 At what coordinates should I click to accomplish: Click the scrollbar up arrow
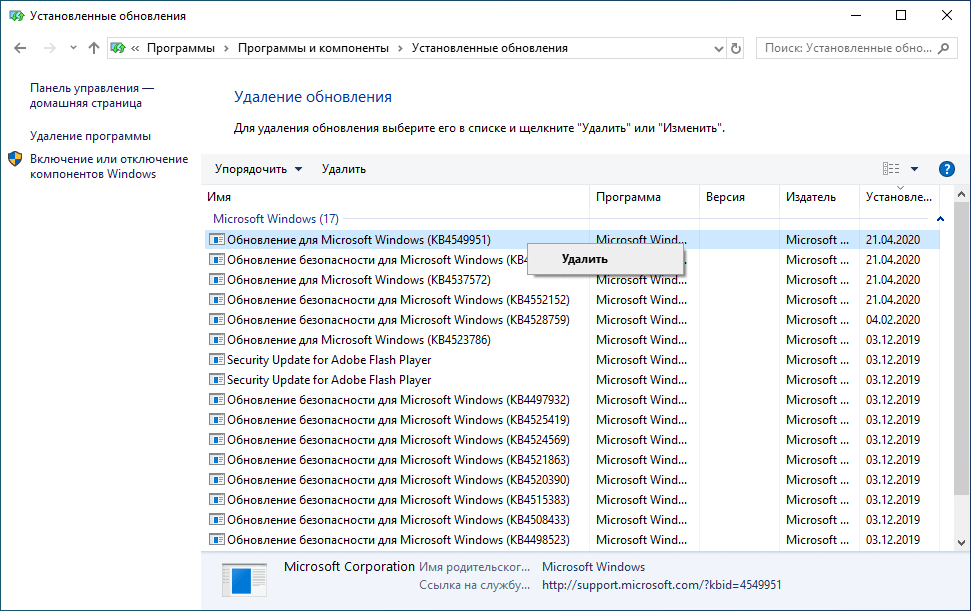tap(961, 194)
